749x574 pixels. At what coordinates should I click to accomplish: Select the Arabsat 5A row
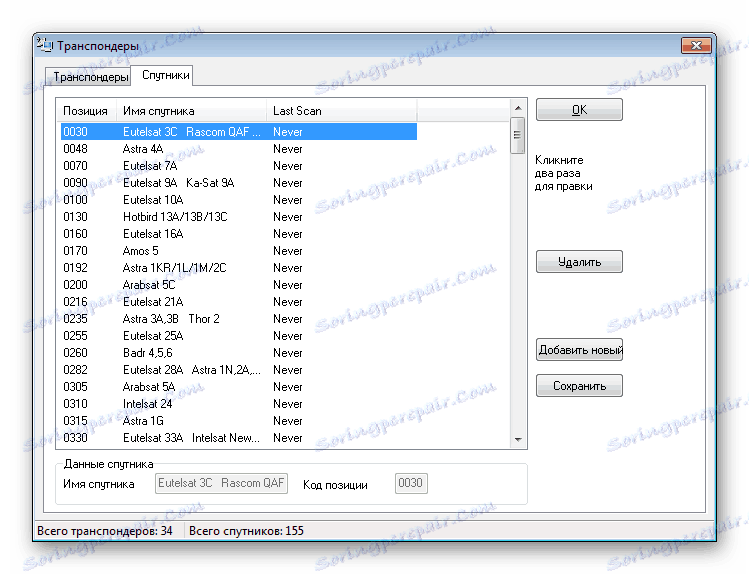click(239, 387)
